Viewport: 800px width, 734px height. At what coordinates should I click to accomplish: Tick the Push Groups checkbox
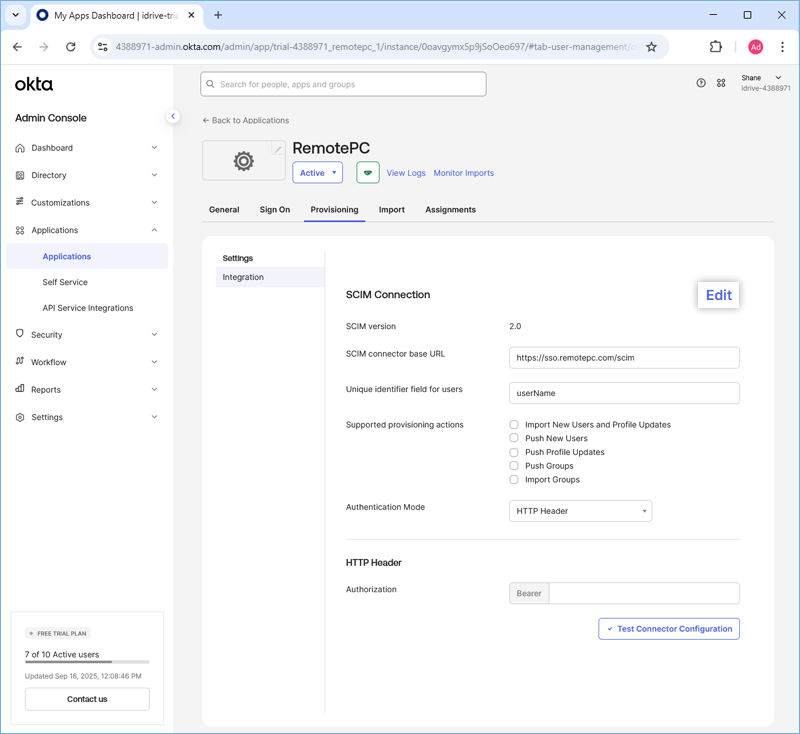click(x=514, y=466)
